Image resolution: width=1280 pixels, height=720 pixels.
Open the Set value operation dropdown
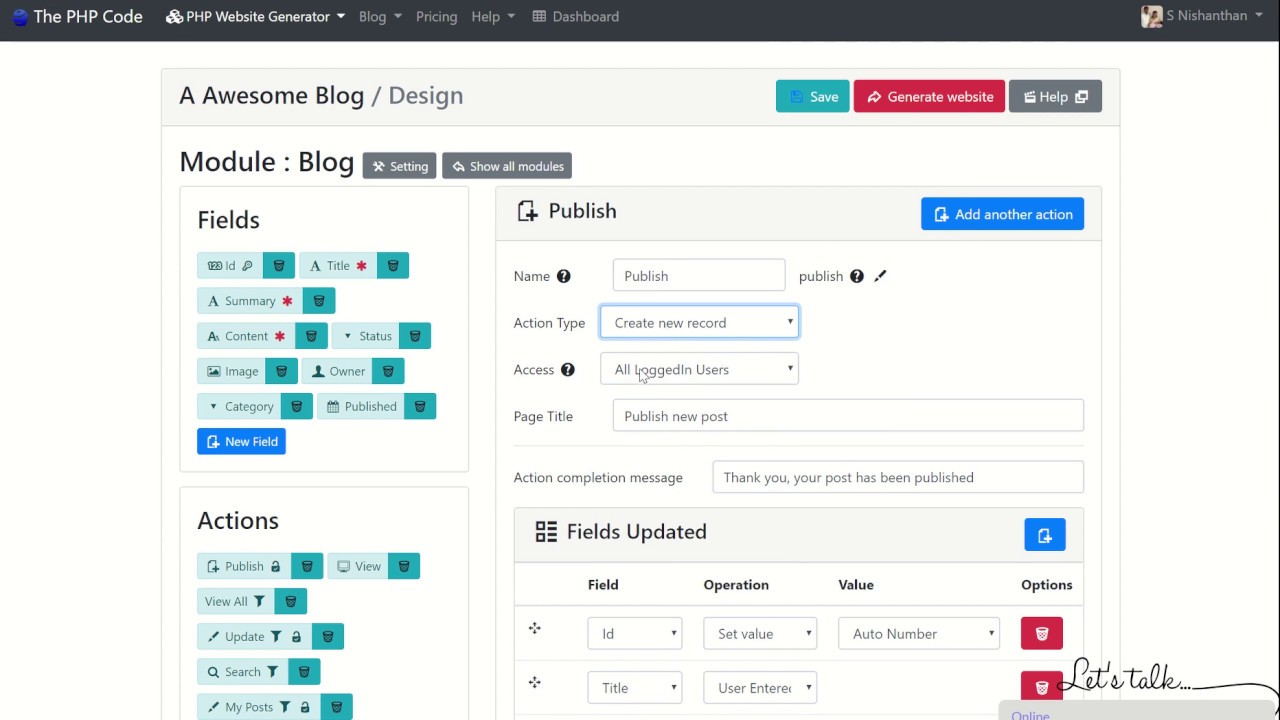tap(760, 634)
